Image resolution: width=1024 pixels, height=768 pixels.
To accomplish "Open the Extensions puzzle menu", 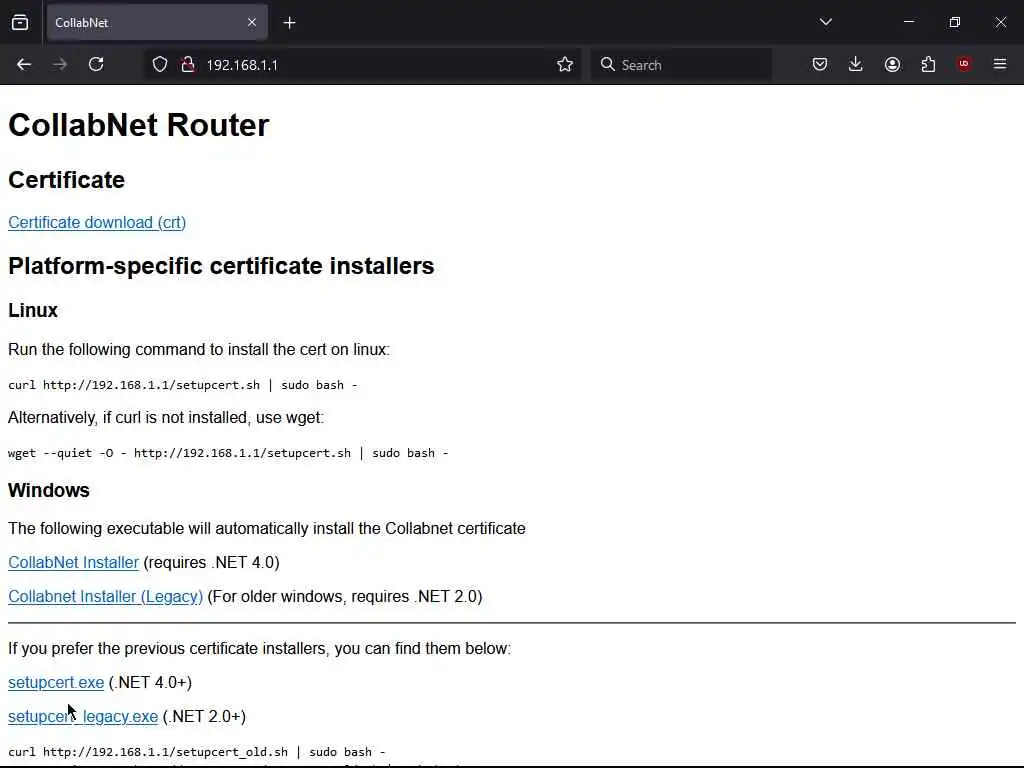I will [928, 65].
